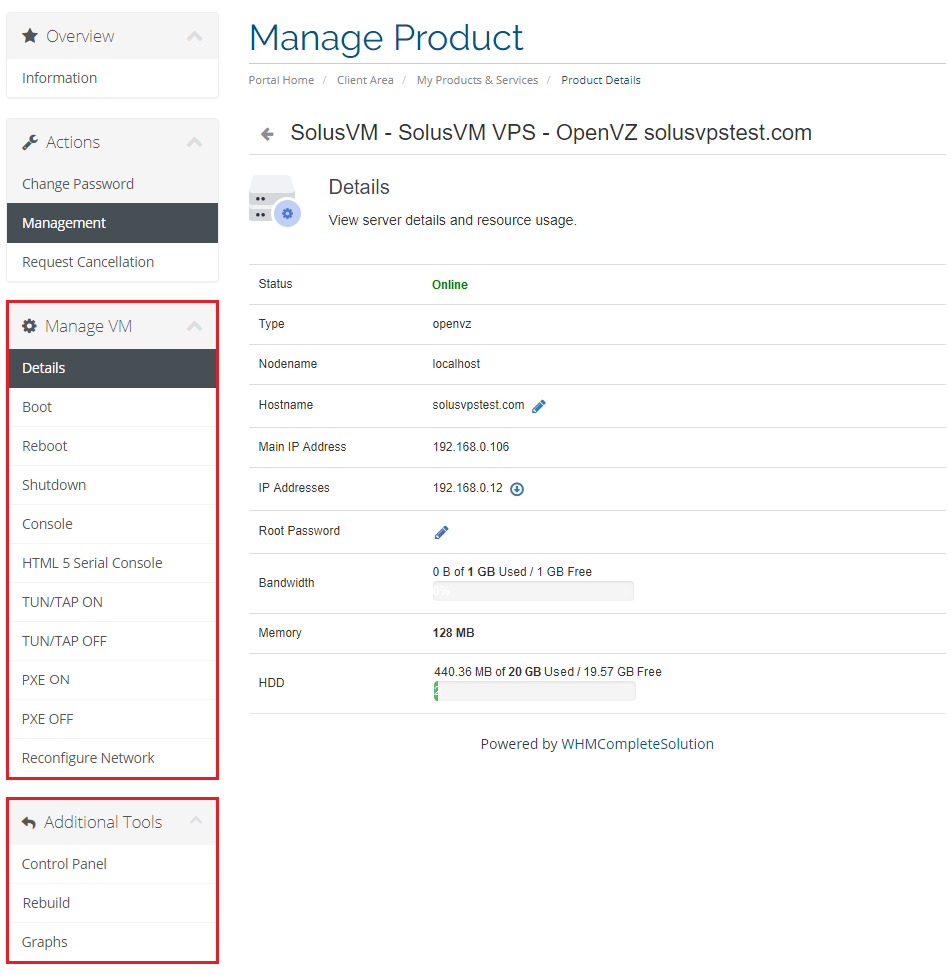Open the Console entry
950x975 pixels.
pyautogui.click(x=113, y=524)
